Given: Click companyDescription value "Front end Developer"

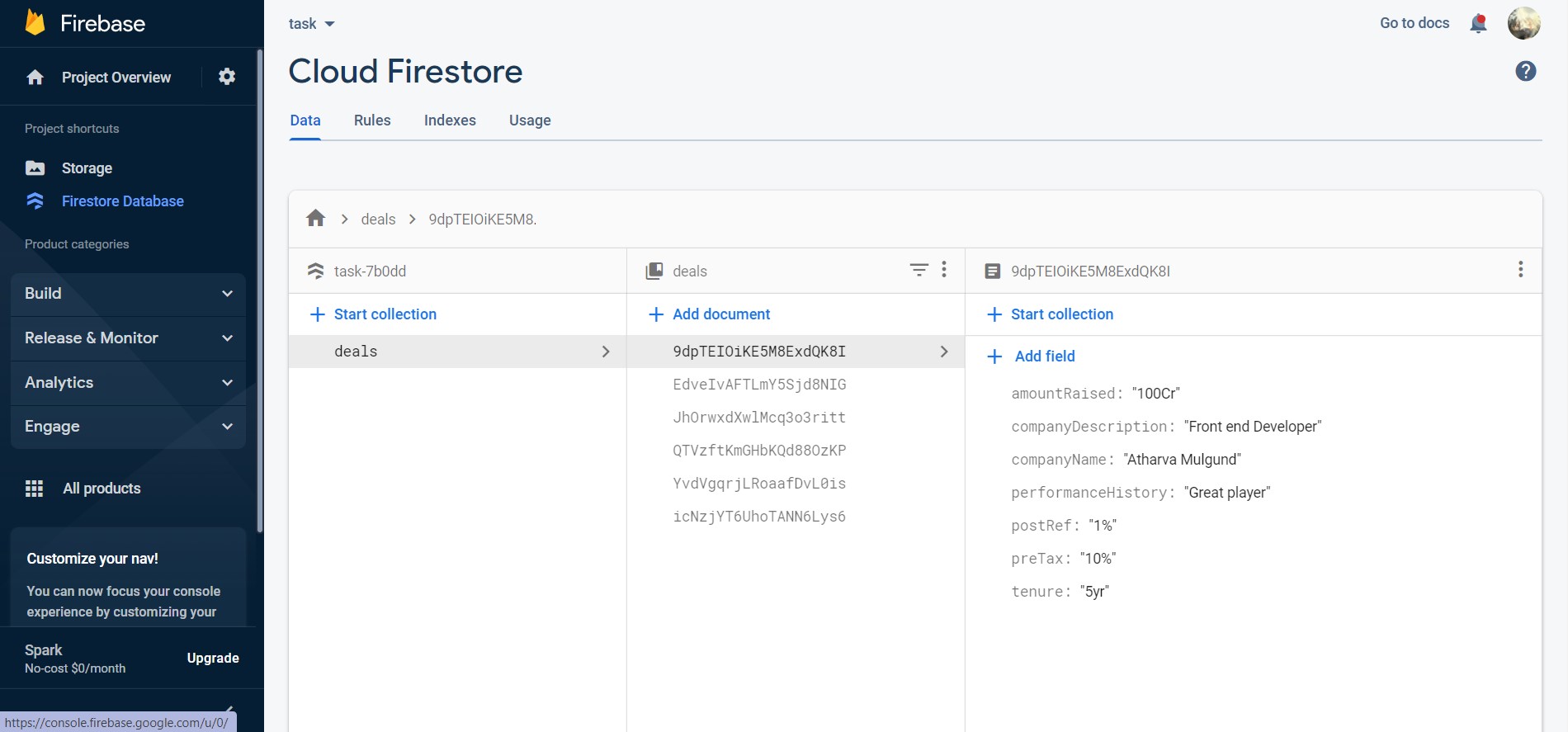Looking at the screenshot, I should (1253, 427).
